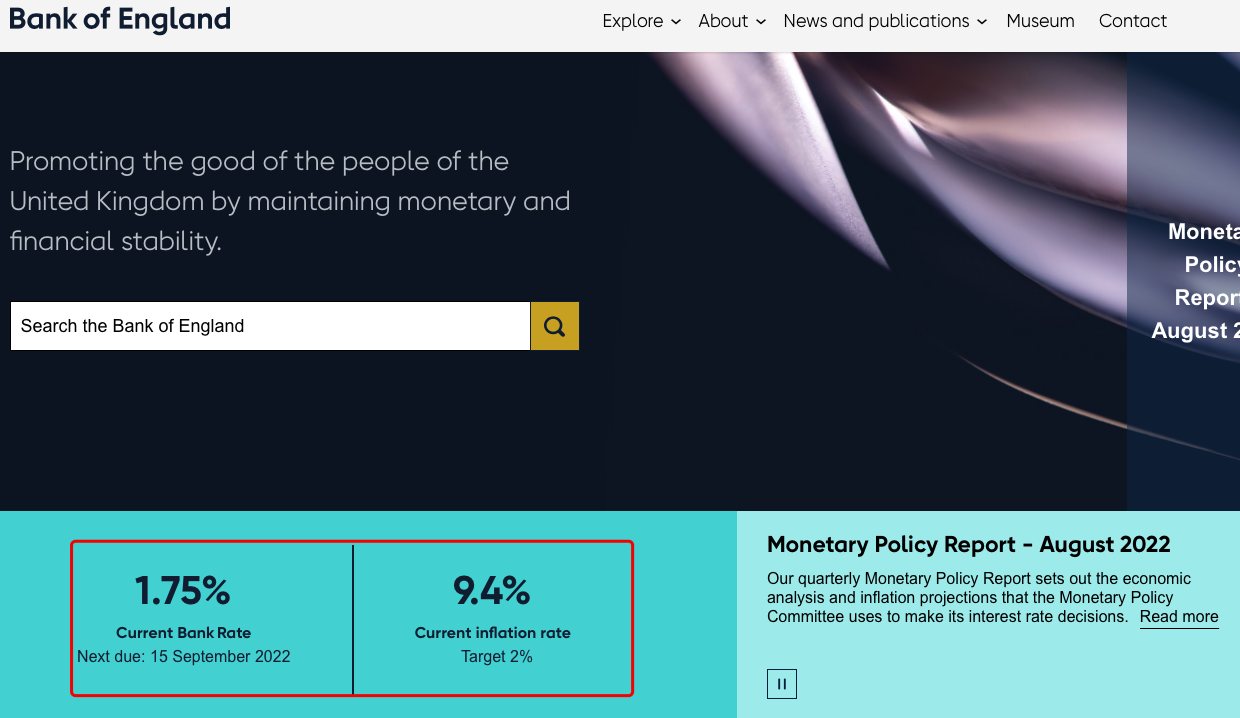Open the Explore menu
This screenshot has width=1240, height=718.
633,21
